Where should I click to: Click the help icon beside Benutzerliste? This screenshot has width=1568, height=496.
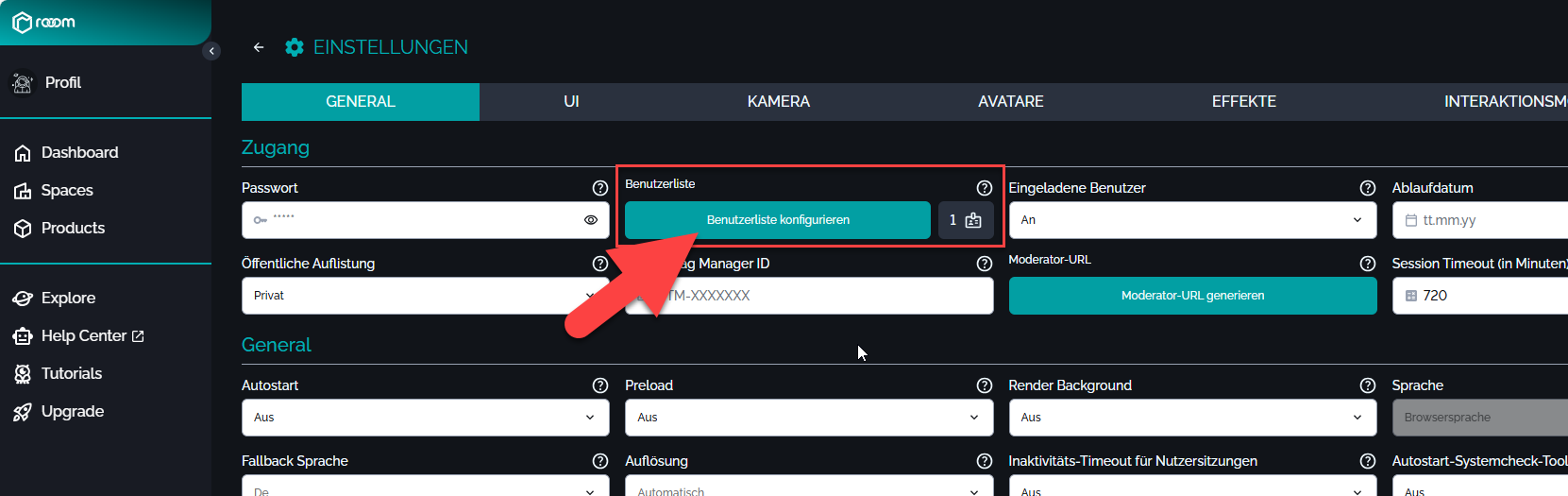[x=984, y=188]
